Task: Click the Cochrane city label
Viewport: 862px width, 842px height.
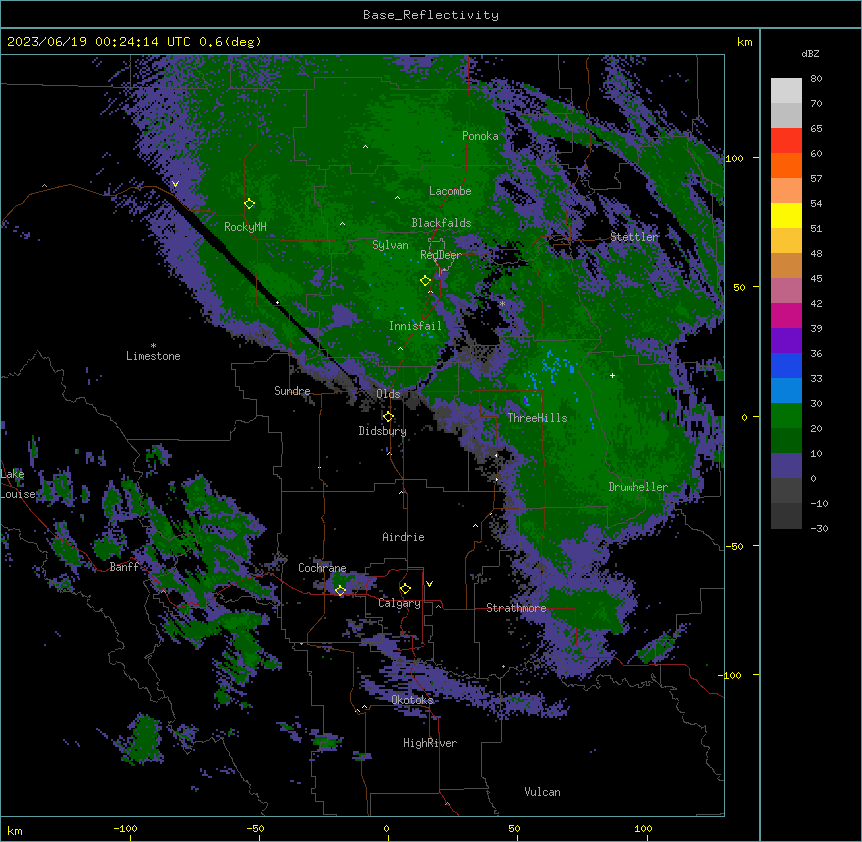Action: click(x=322, y=568)
